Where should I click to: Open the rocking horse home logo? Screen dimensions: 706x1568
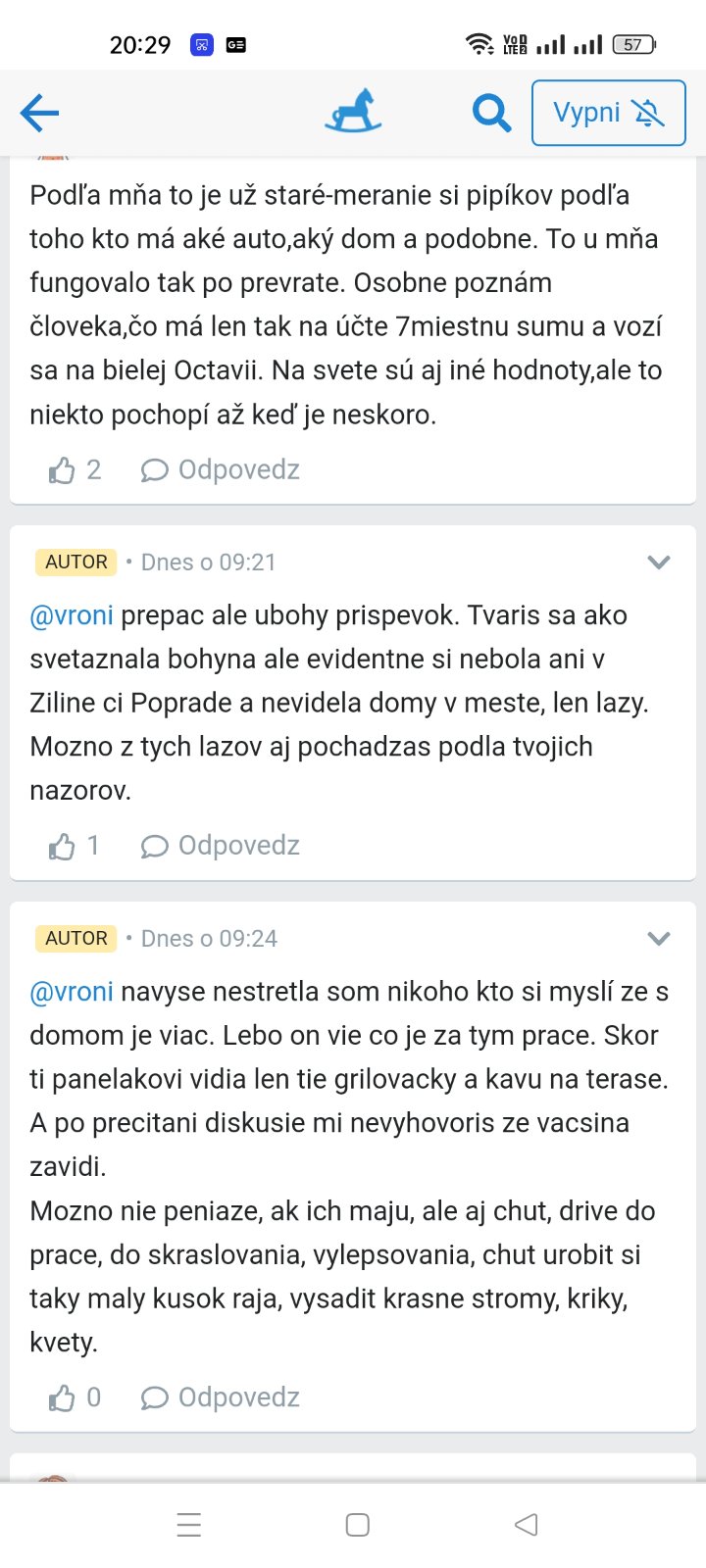coord(353,111)
